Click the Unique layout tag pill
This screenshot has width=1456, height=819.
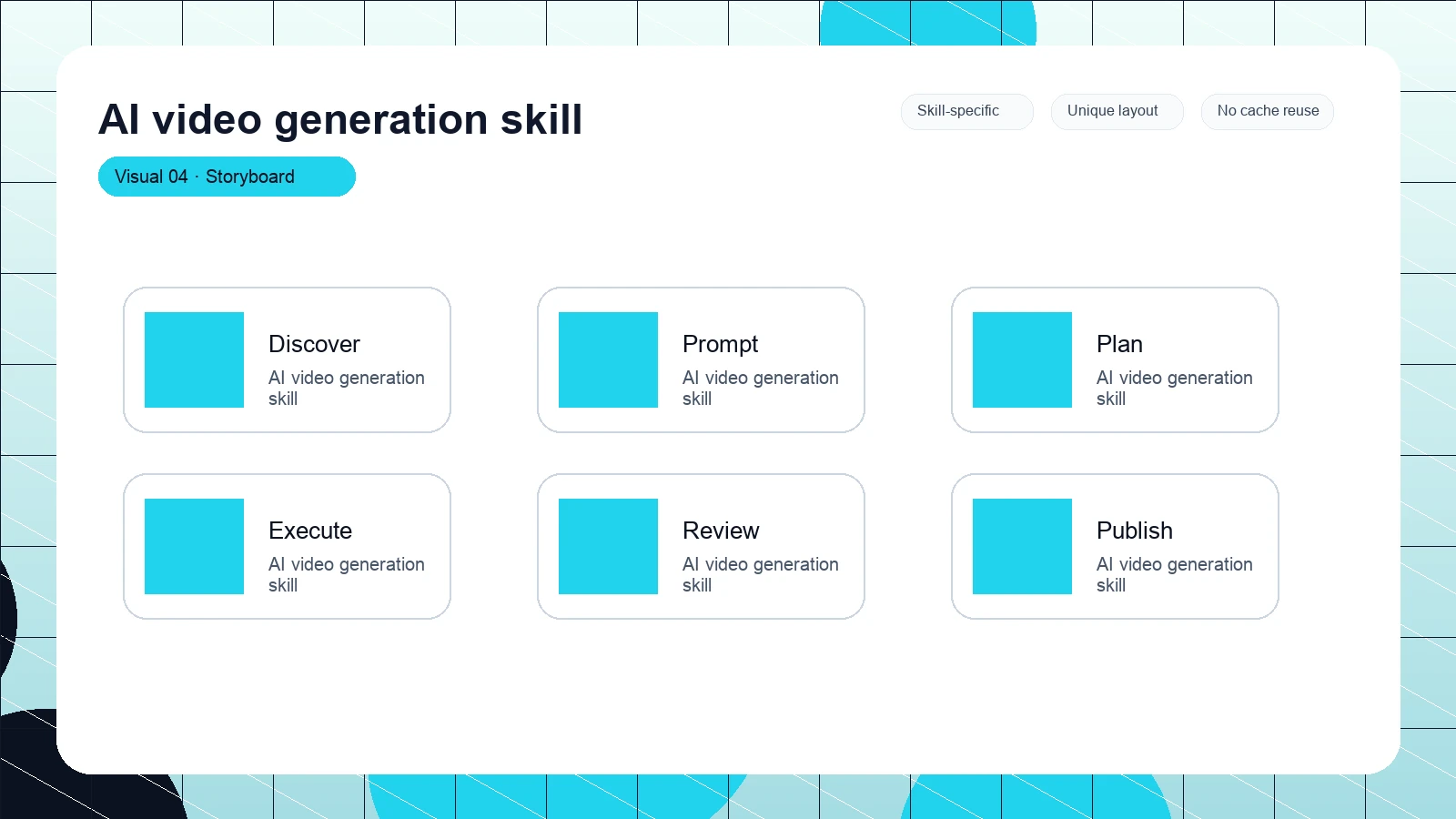[1117, 111]
